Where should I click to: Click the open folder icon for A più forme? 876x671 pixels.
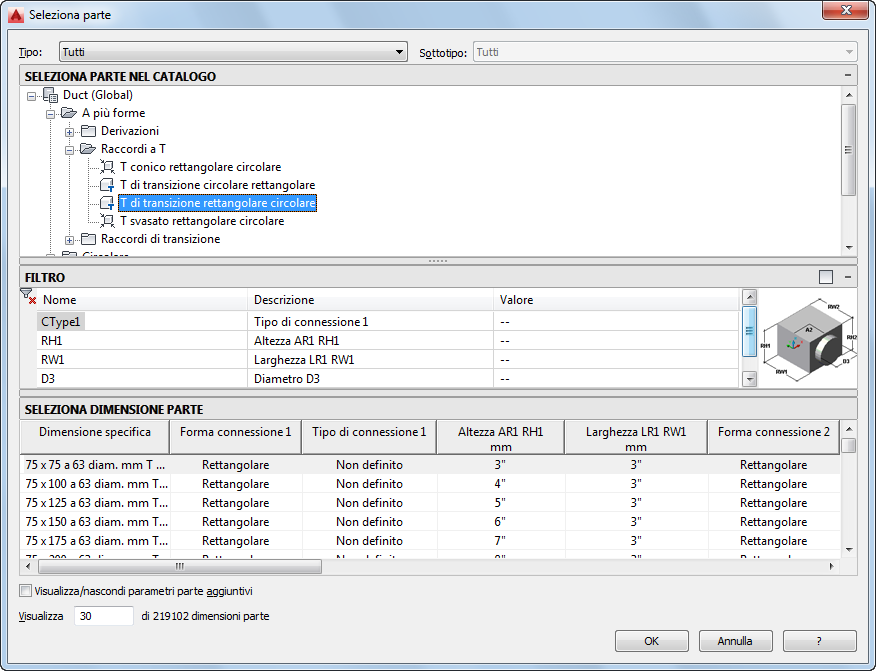[x=69, y=113]
